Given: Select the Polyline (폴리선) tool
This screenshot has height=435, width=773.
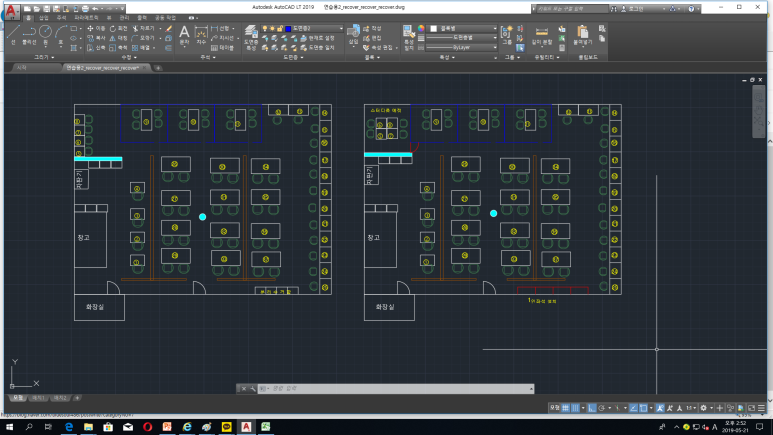Looking at the screenshot, I should point(29,35).
